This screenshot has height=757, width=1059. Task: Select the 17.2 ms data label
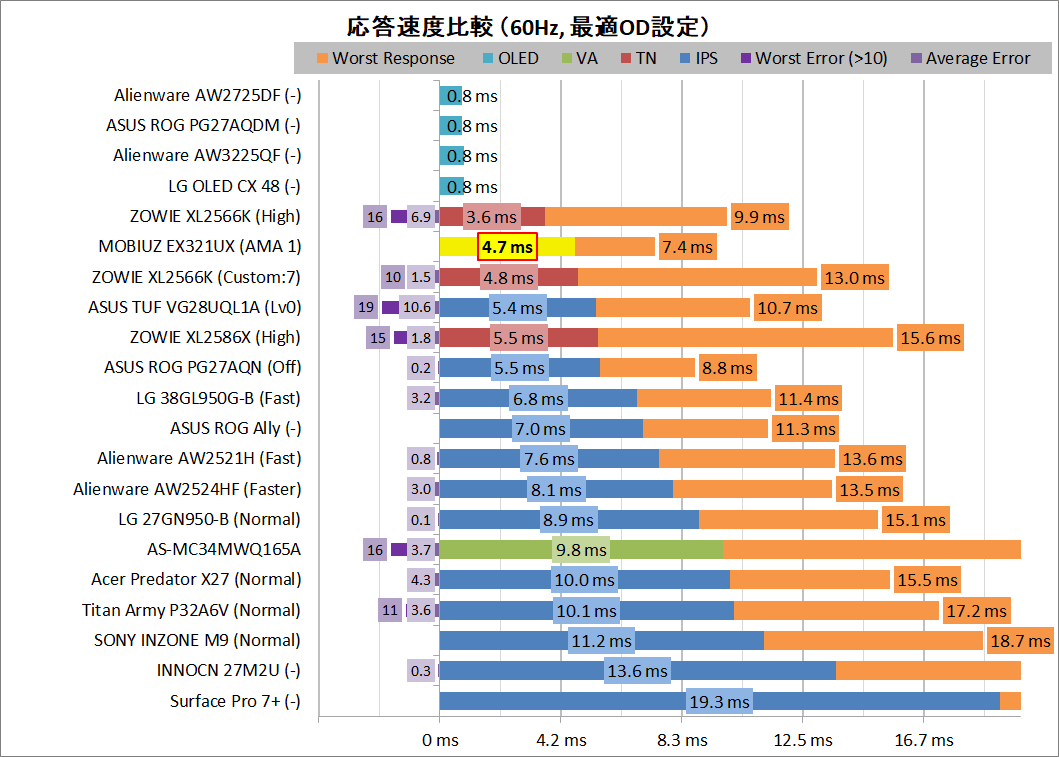tap(977, 611)
